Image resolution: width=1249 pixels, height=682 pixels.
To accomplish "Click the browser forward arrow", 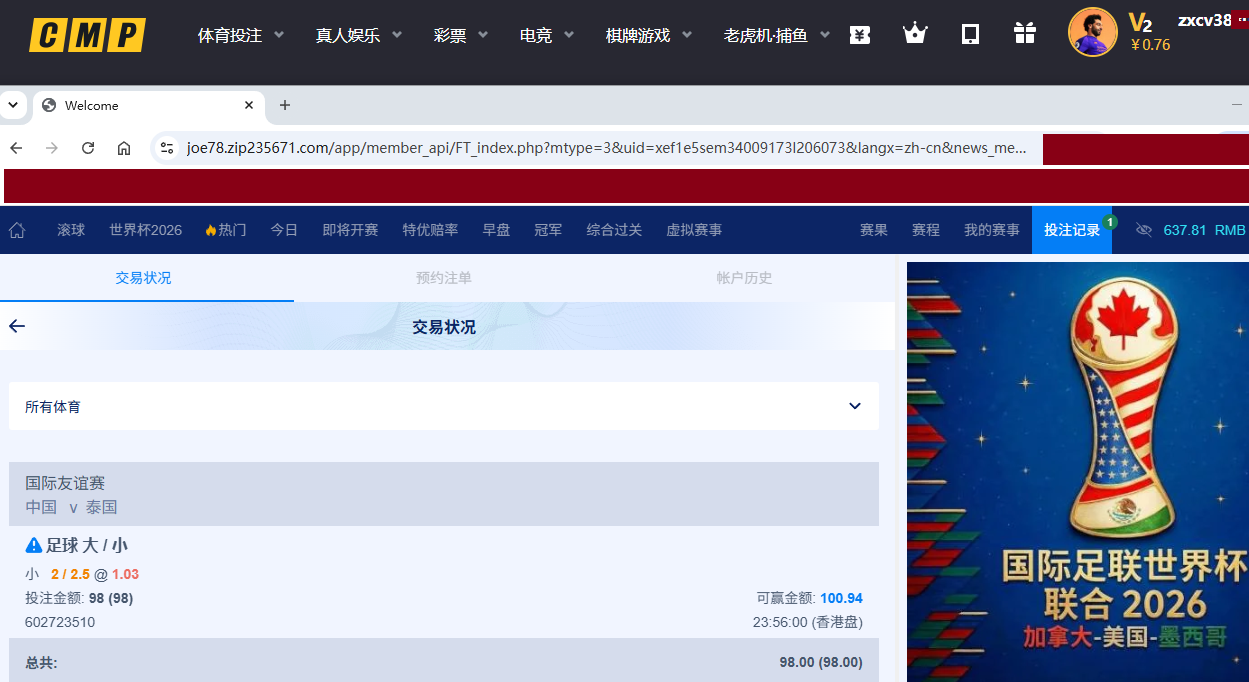I will (52, 148).
